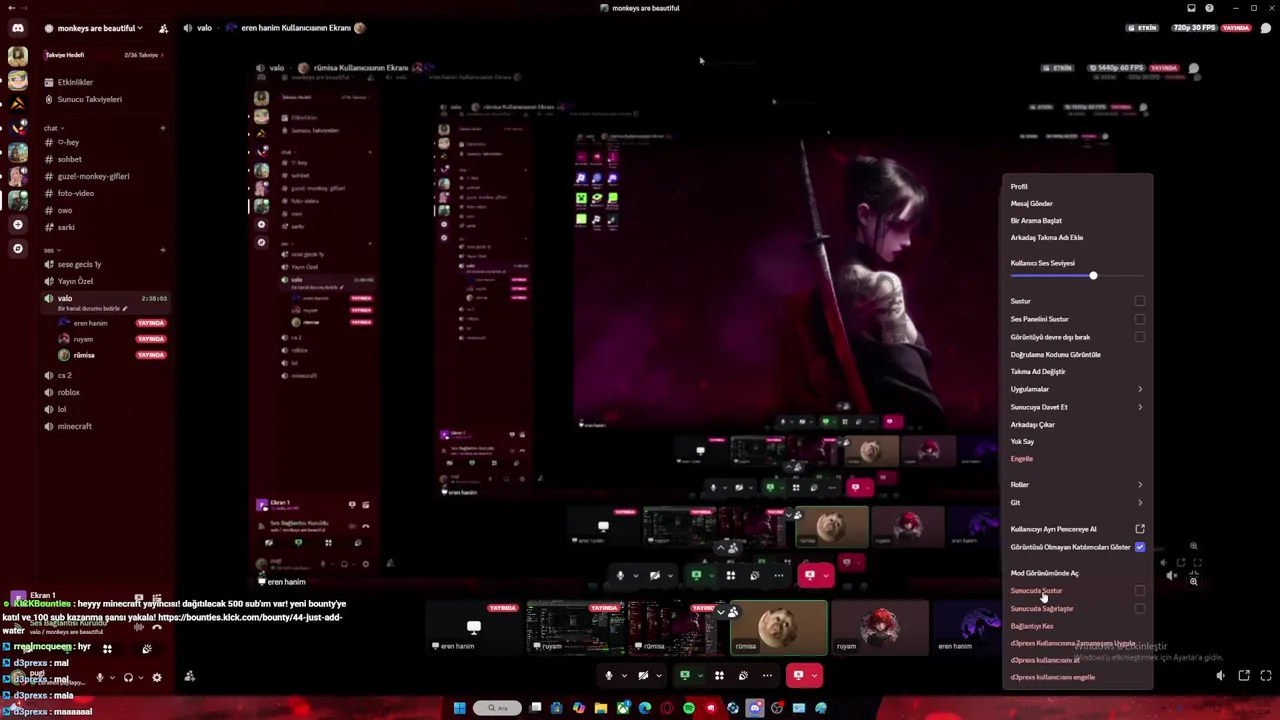The image size is (1280, 720).
Task: Expand the Git submenu
Action: [1139, 503]
